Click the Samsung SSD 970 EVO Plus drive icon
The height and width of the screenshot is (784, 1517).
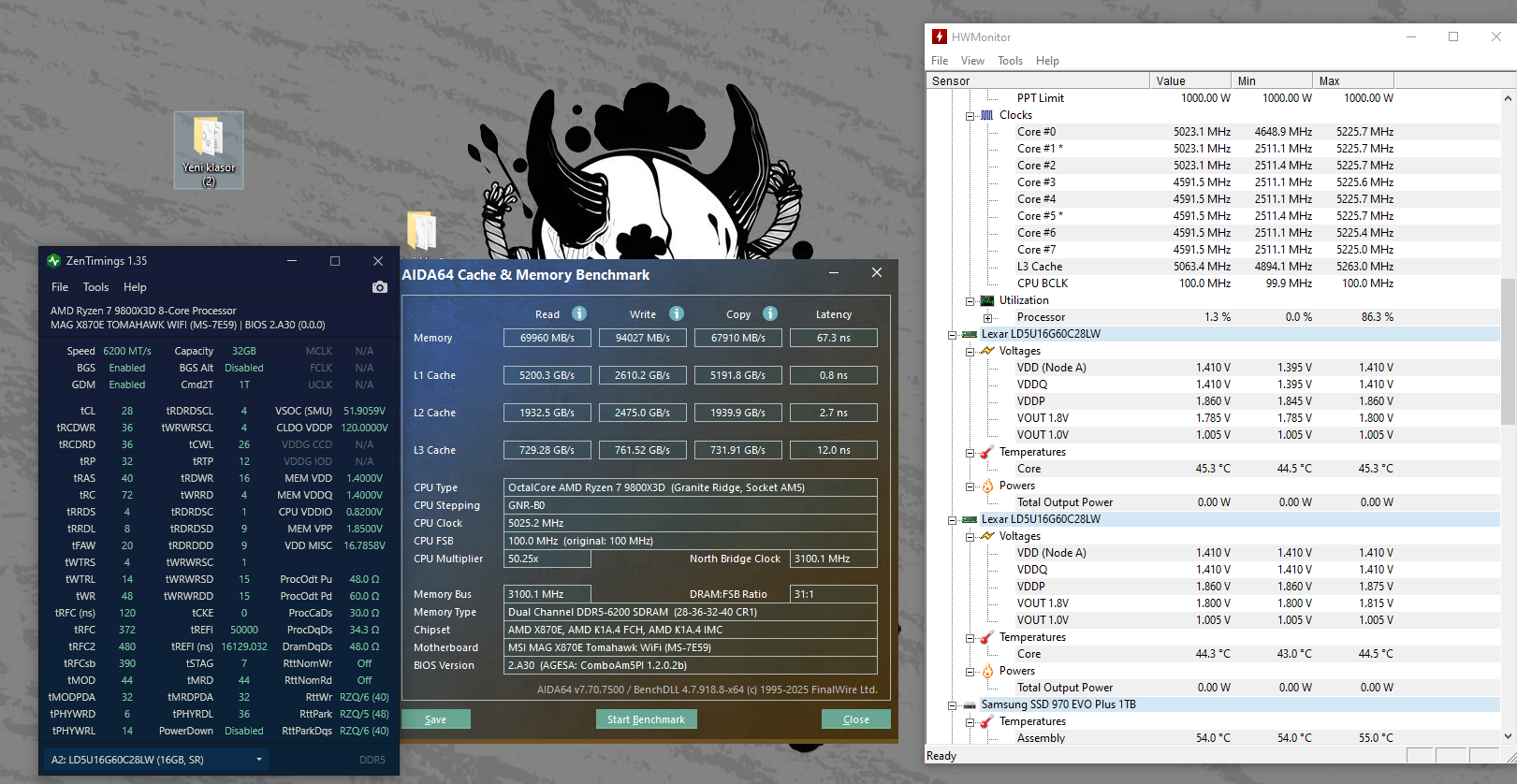970,704
